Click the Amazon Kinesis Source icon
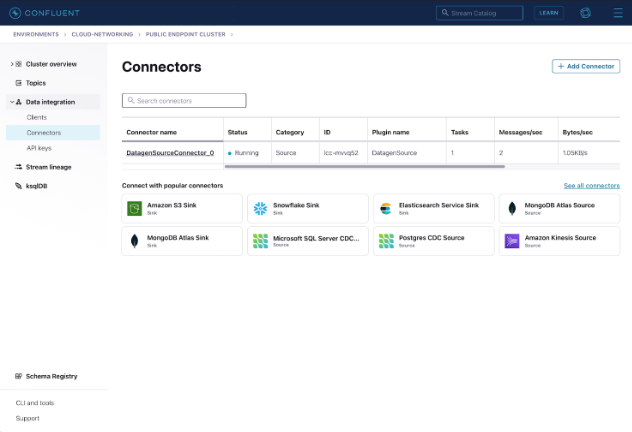 [x=512, y=241]
